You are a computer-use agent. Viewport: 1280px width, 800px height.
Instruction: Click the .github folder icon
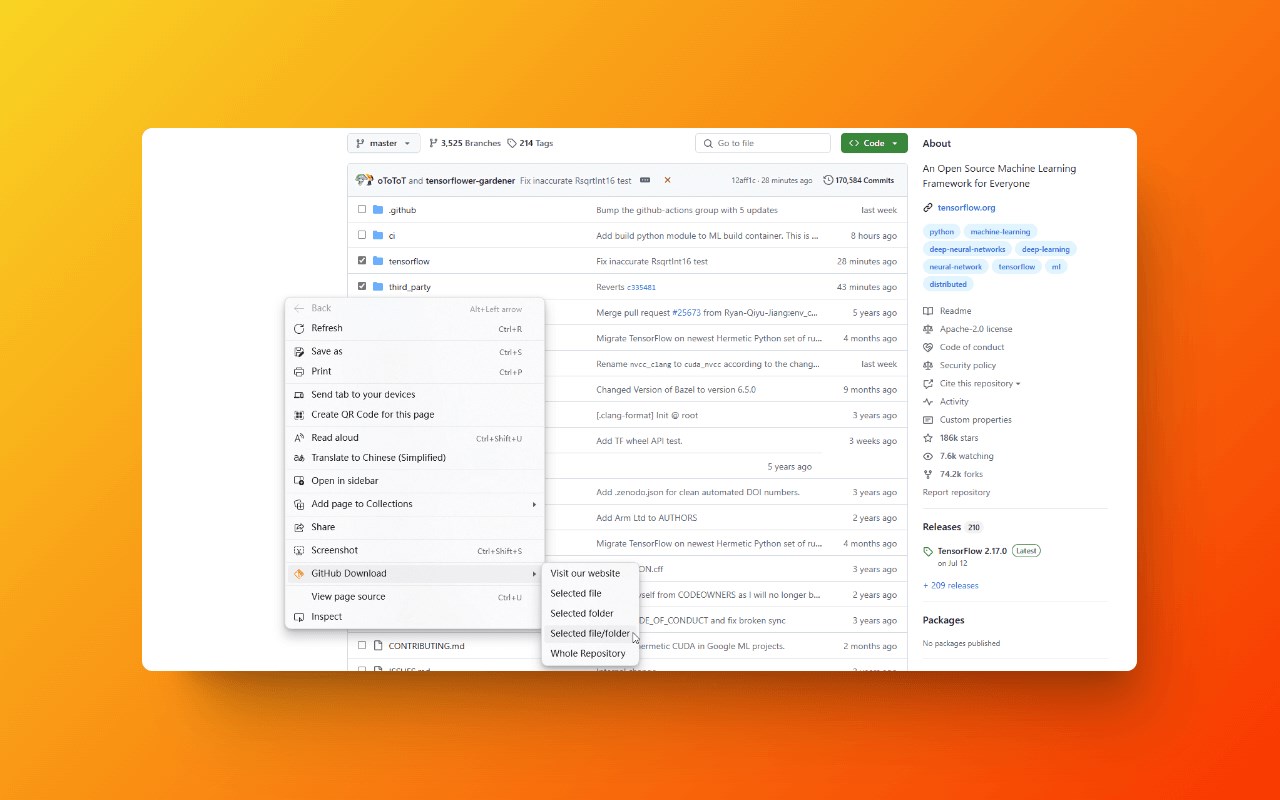pyautogui.click(x=378, y=210)
